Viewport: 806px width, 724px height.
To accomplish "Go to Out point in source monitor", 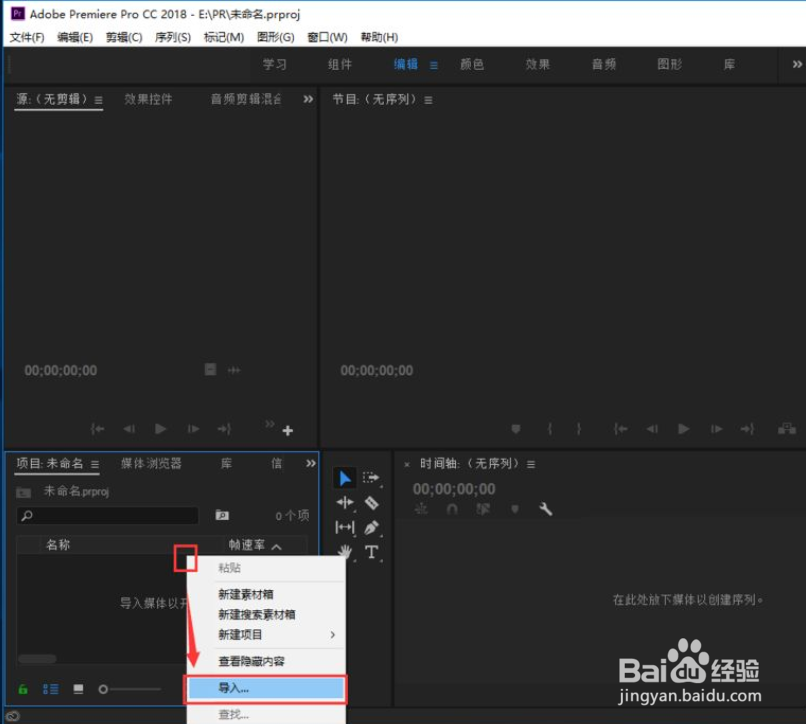I will point(224,428).
